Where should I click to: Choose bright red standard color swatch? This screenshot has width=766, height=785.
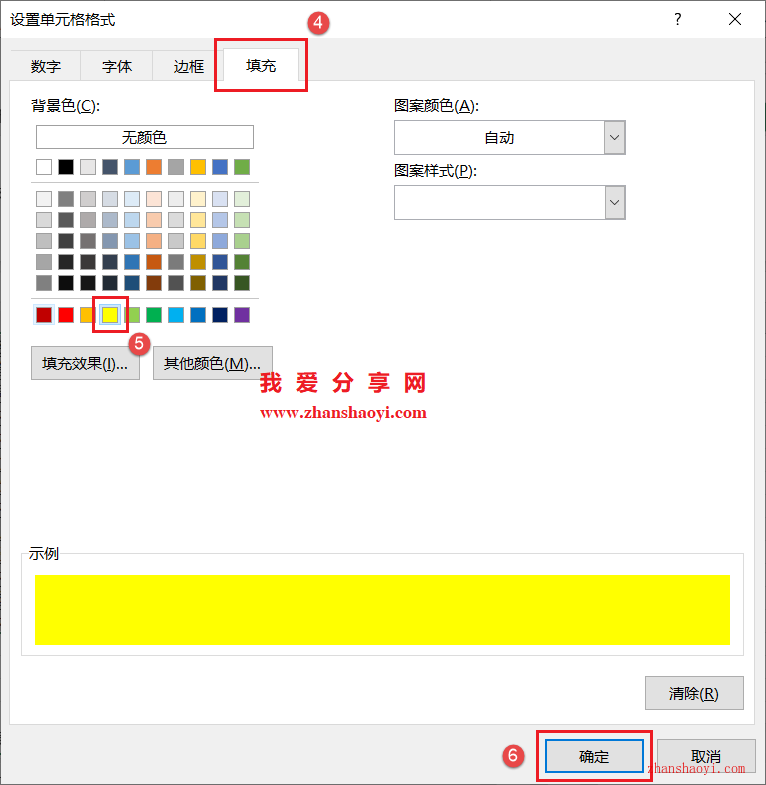pos(66,315)
